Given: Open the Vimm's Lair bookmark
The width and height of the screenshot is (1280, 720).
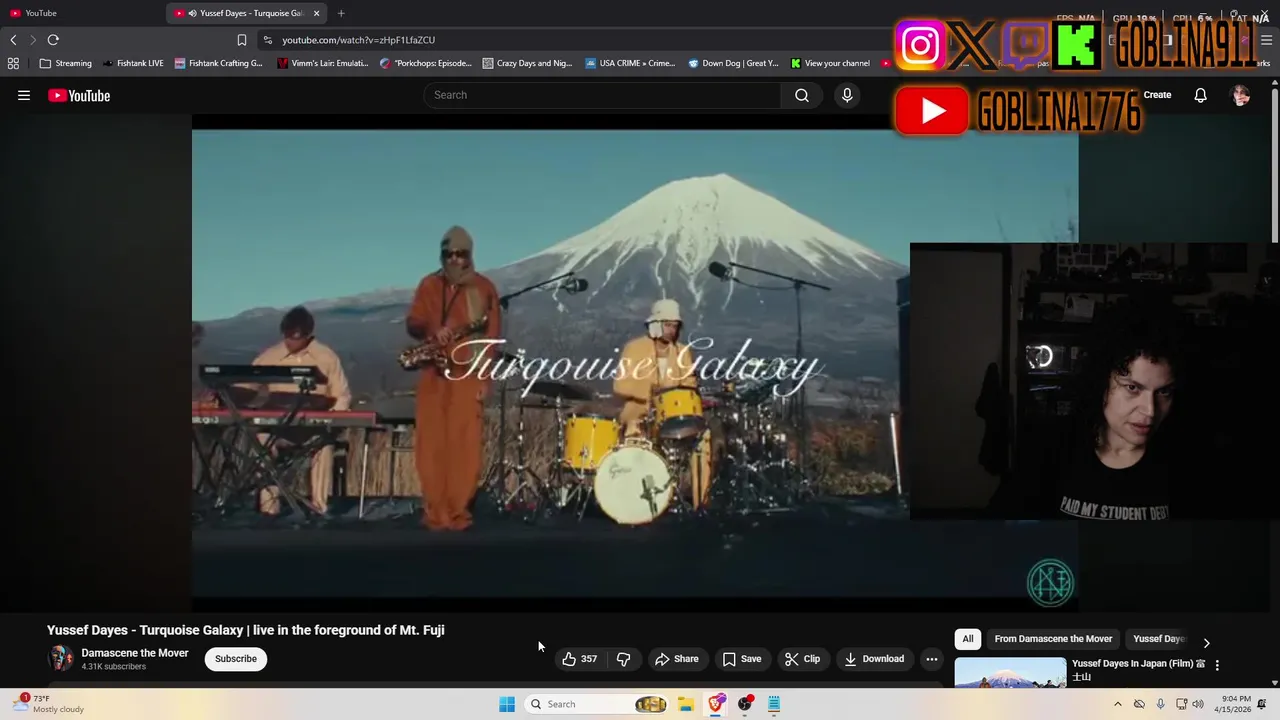Looking at the screenshot, I should tap(322, 63).
